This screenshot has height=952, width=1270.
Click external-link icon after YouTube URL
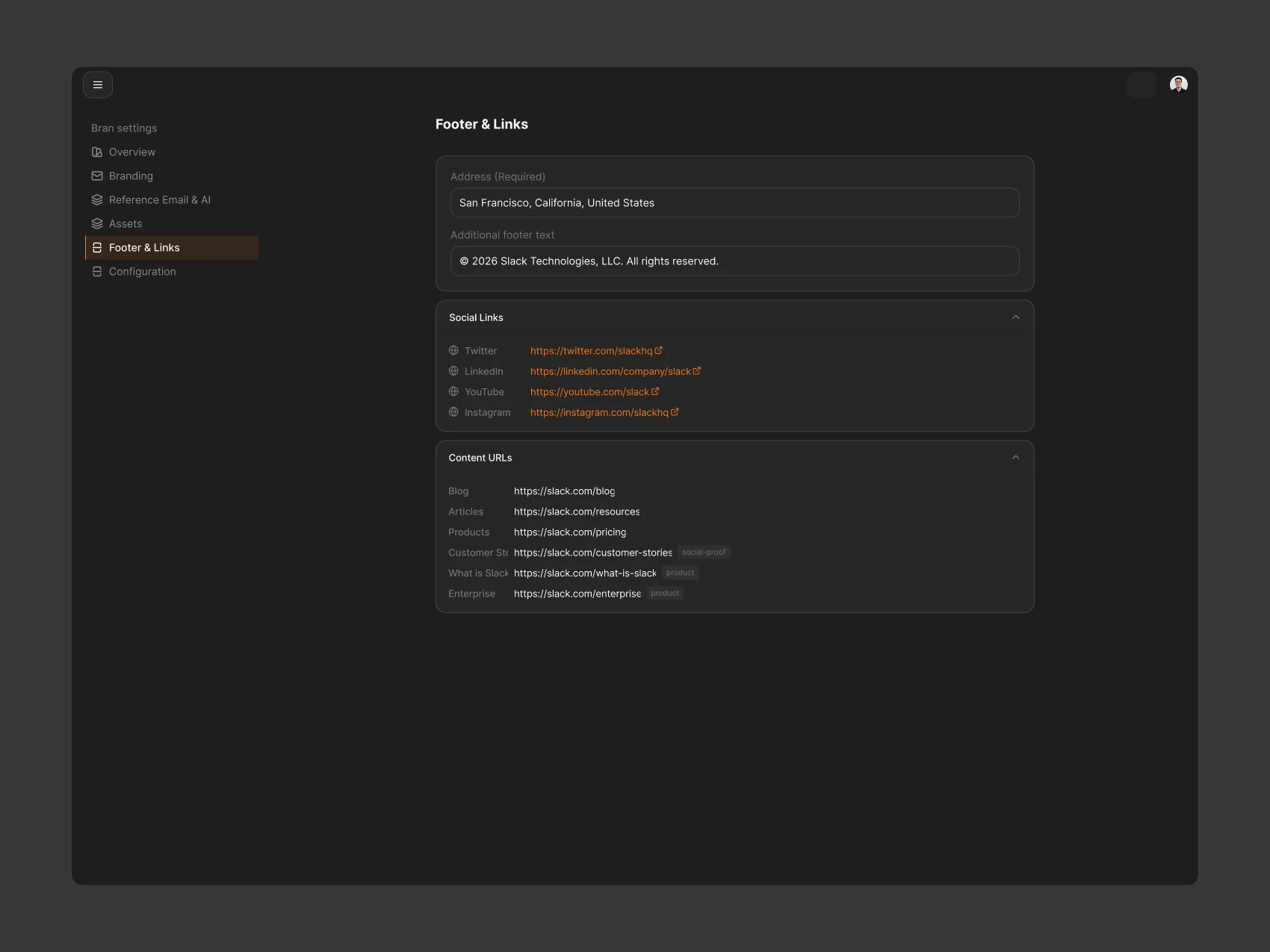pos(654,391)
